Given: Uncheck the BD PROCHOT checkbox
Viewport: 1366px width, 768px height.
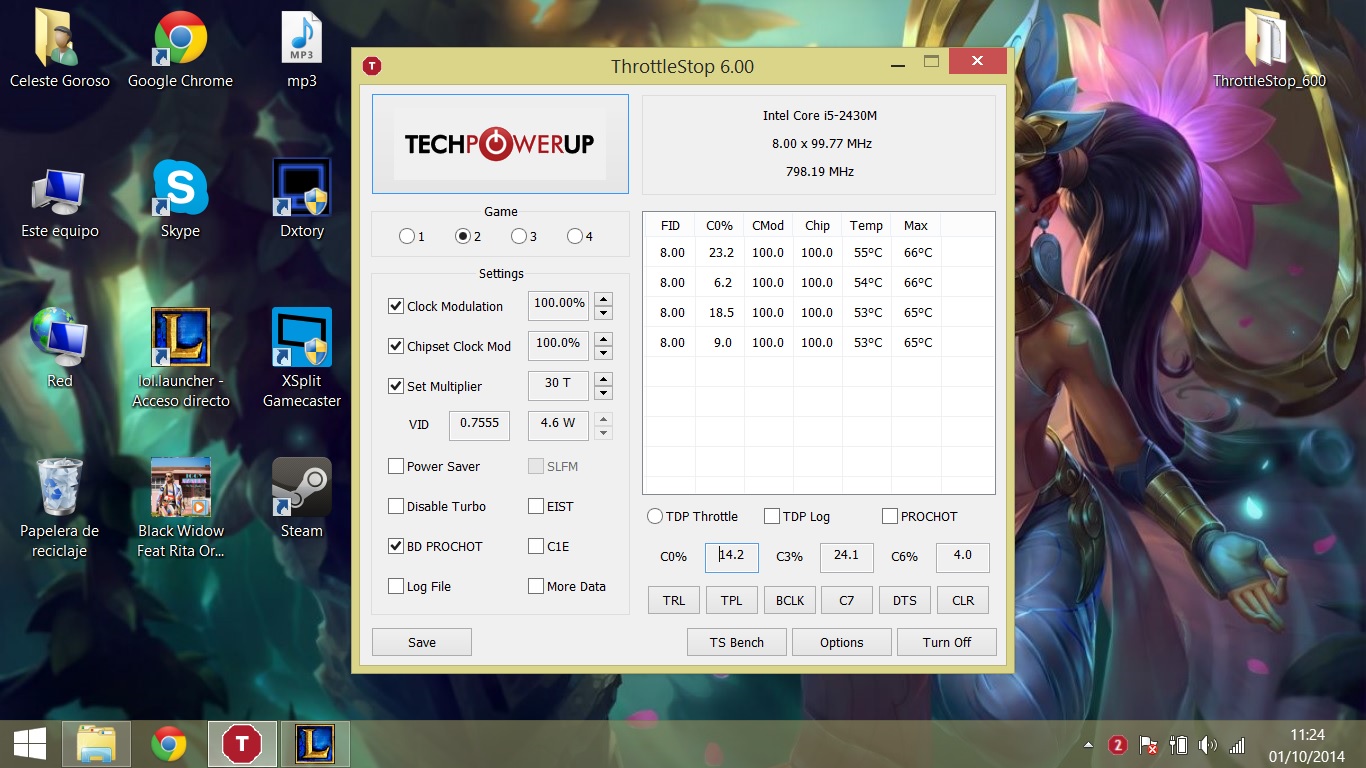Looking at the screenshot, I should 396,546.
